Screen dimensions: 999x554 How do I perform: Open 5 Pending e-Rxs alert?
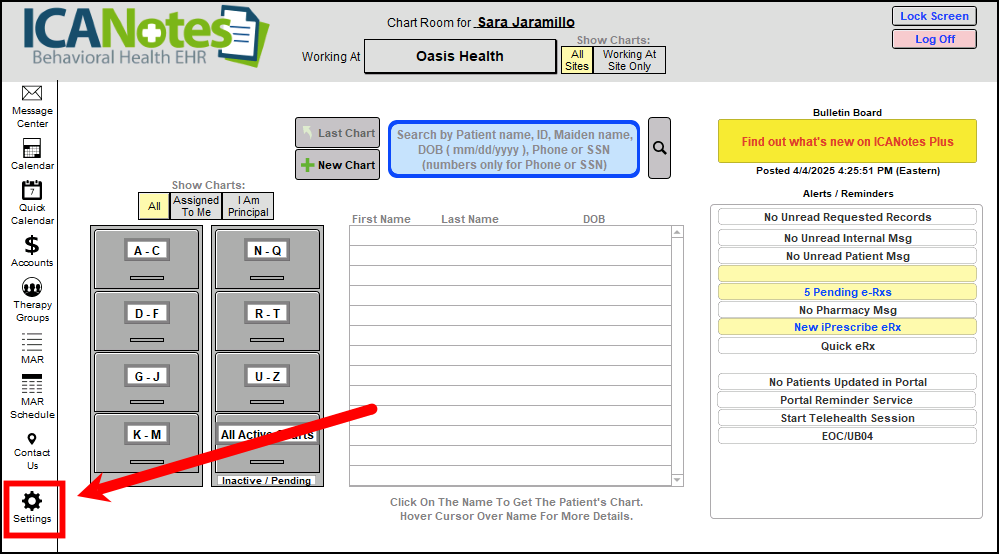[x=847, y=292]
